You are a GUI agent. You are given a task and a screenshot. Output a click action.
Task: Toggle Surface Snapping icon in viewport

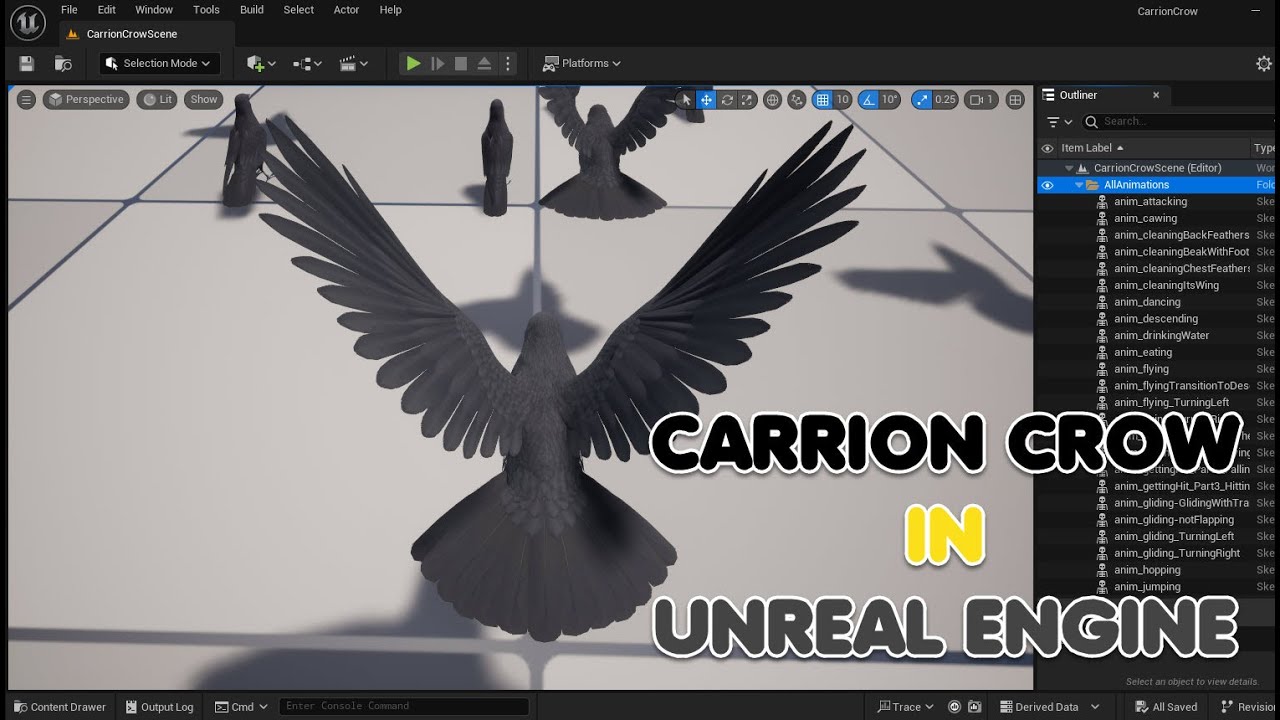[796, 99]
